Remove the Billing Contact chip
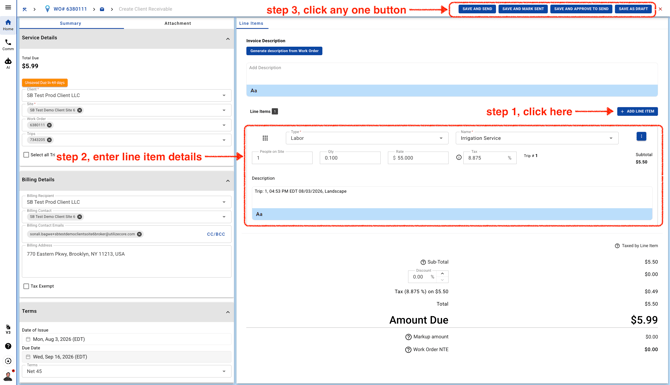The width and height of the screenshot is (670, 385). click(x=79, y=217)
